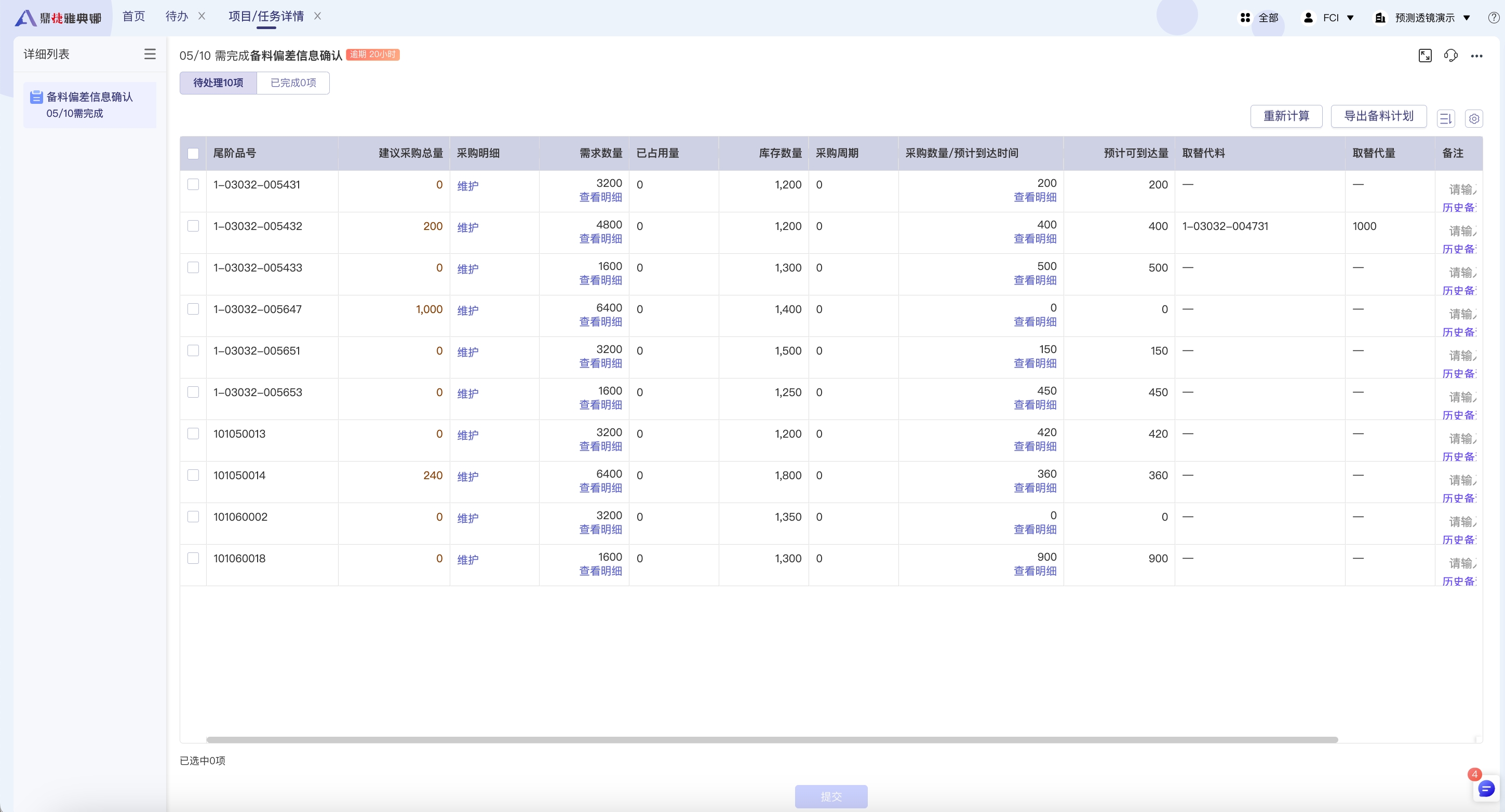The width and height of the screenshot is (1505, 812).
Task: Show the 待处理10项 list
Action: click(x=218, y=83)
